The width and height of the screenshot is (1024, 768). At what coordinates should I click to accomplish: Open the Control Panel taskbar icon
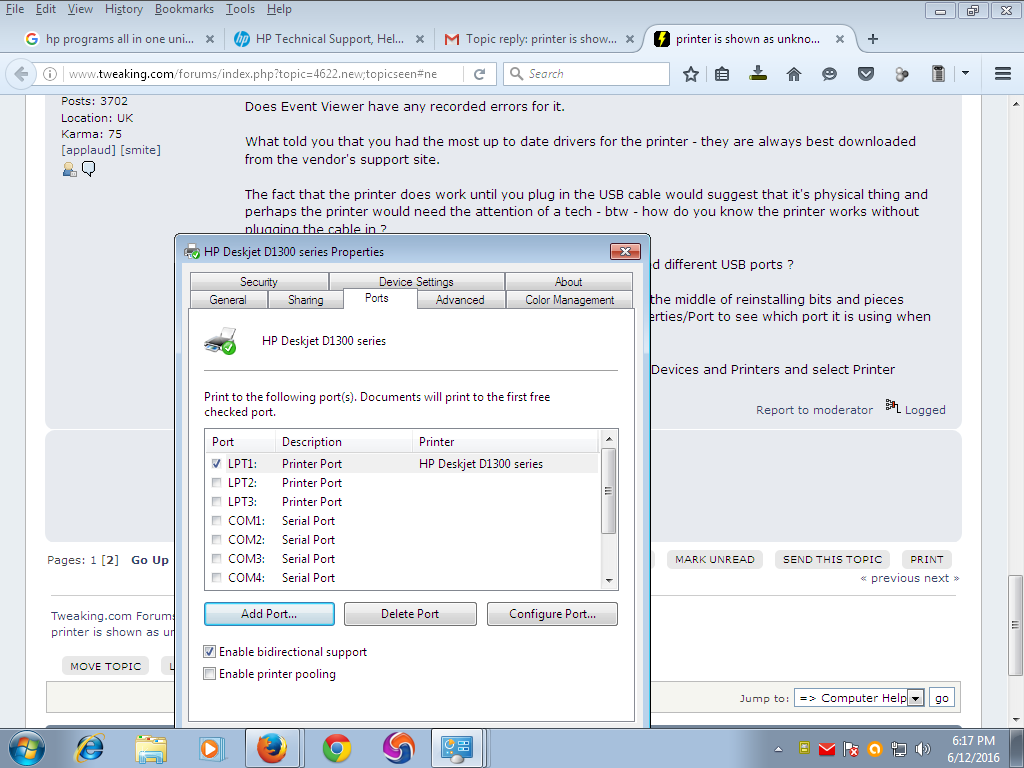click(x=456, y=748)
